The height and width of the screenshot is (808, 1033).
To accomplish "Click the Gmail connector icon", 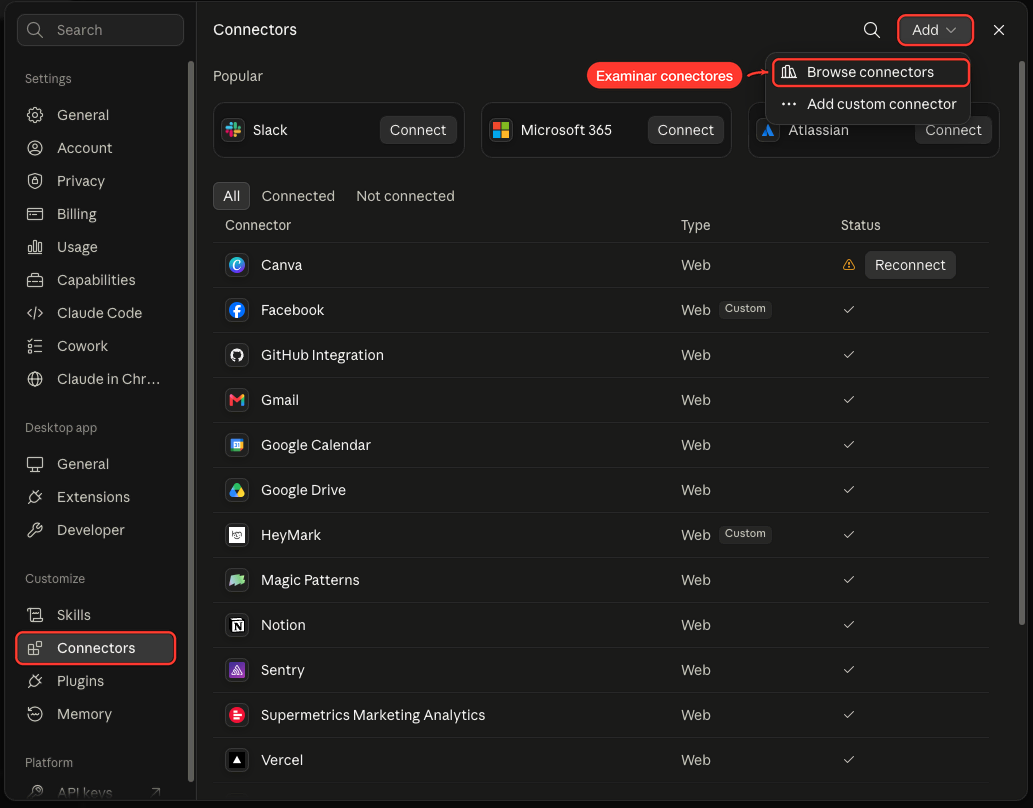I will (x=237, y=400).
